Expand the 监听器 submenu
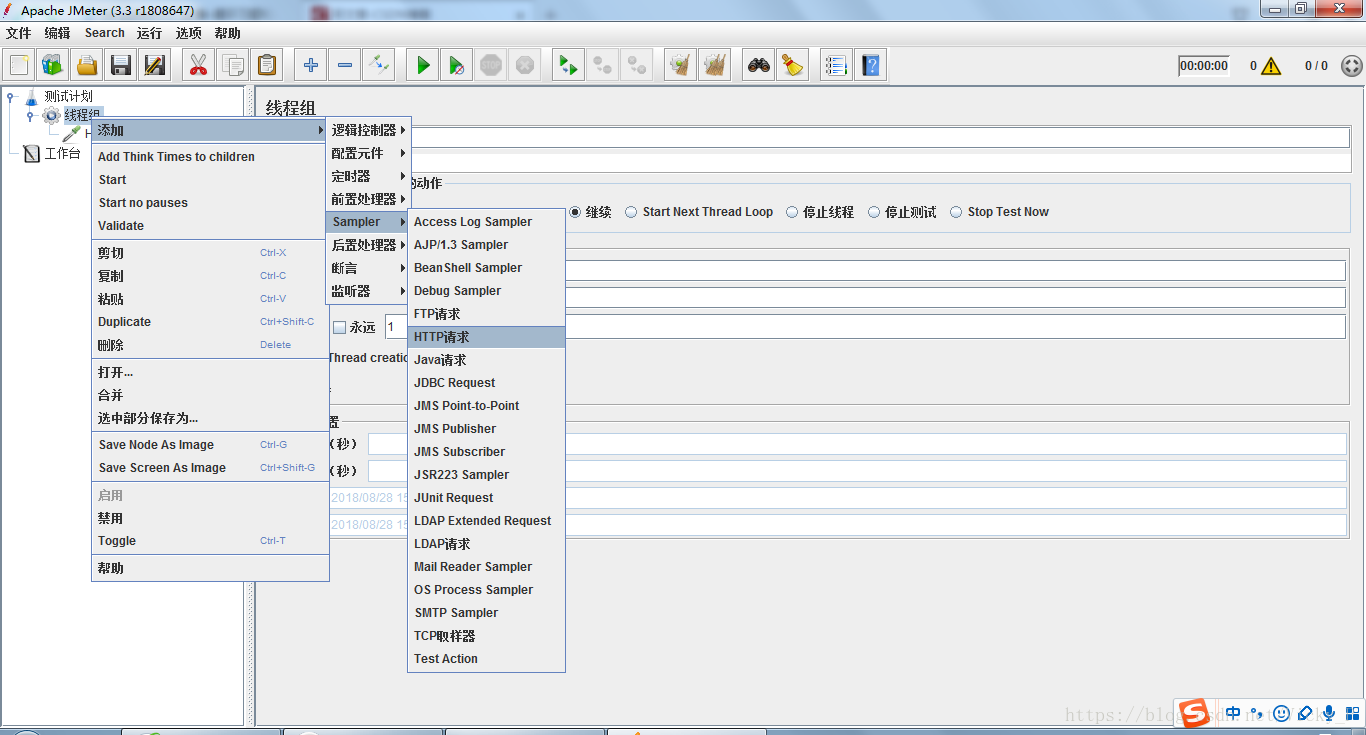 pyautogui.click(x=369, y=291)
